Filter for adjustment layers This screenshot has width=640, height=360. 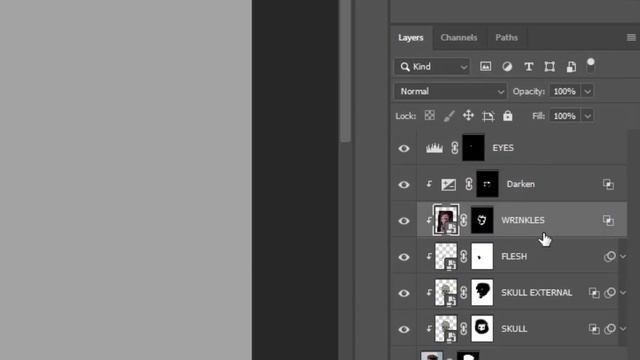click(507, 67)
